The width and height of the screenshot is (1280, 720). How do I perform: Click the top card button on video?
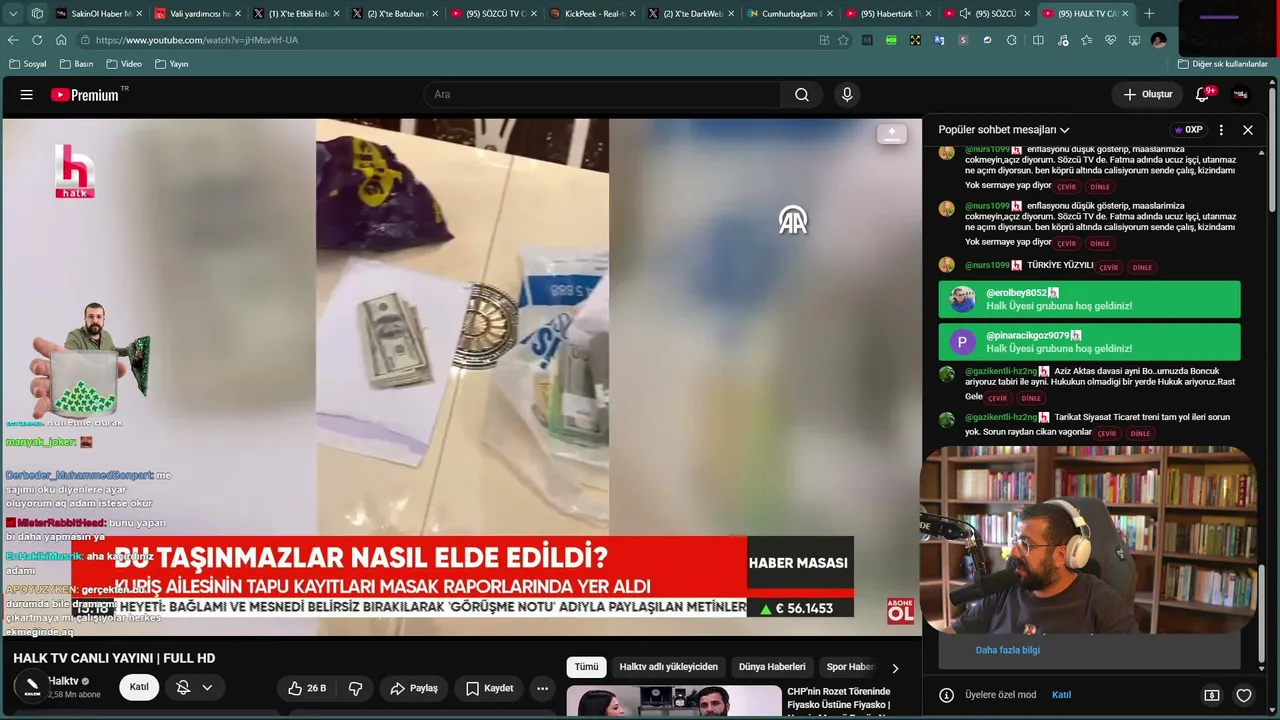[x=892, y=134]
